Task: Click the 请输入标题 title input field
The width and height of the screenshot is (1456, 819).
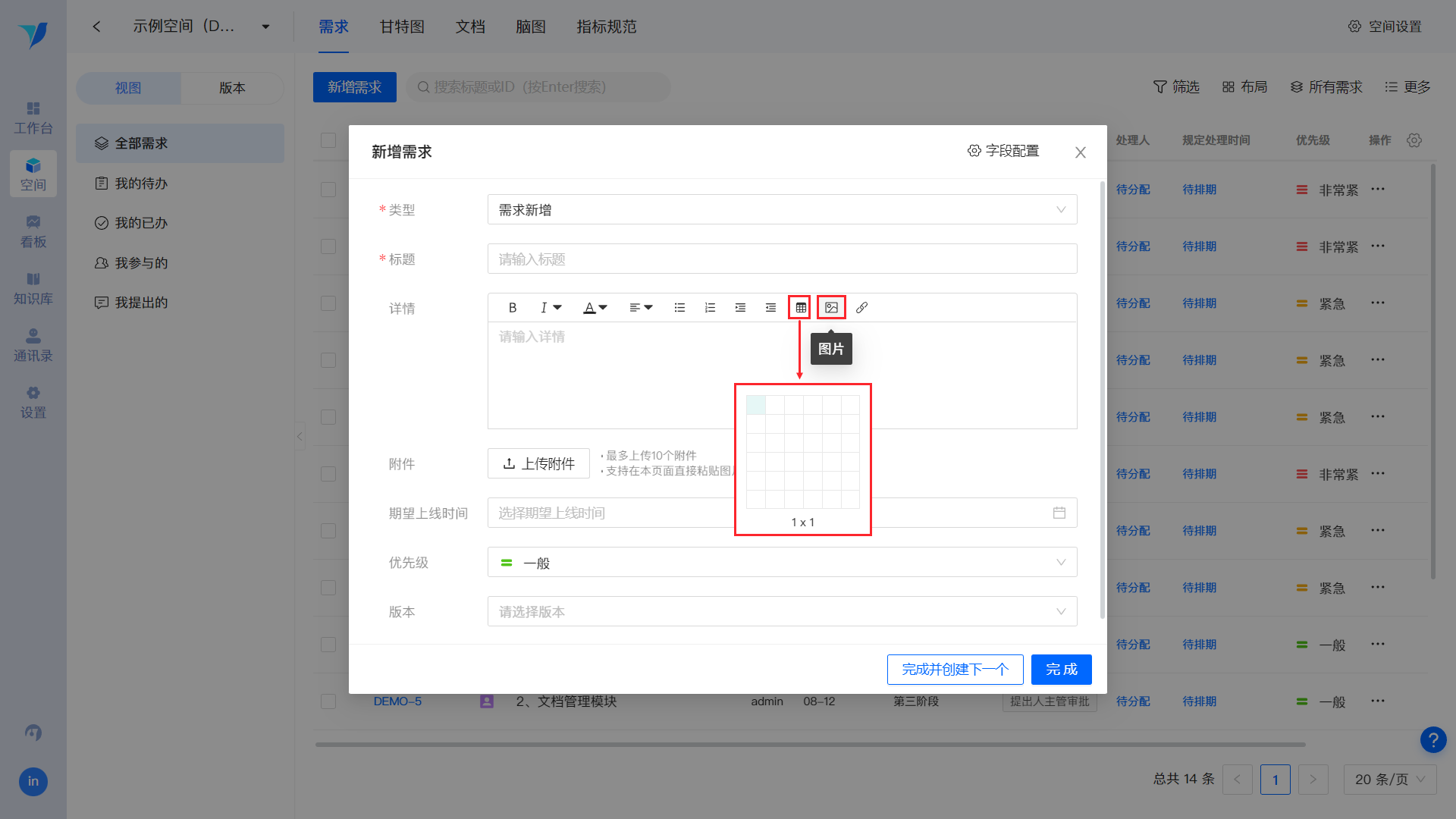Action: (x=782, y=259)
